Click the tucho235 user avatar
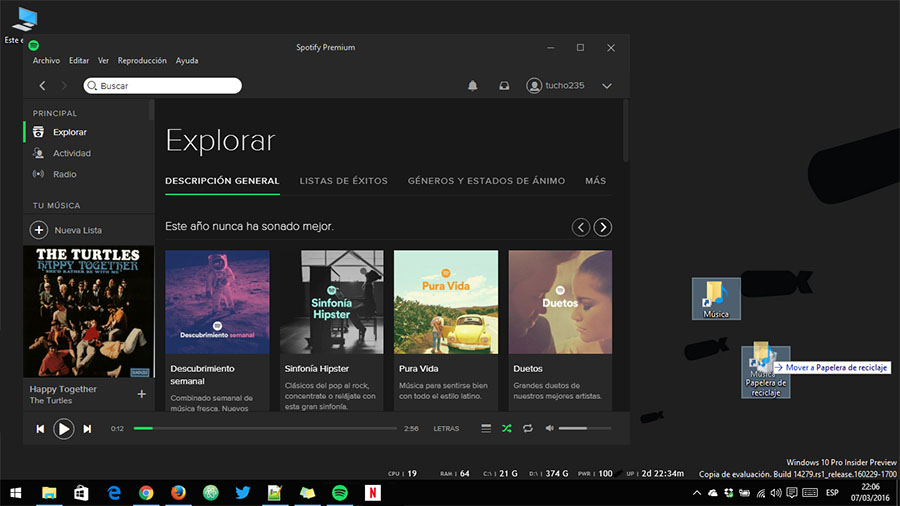Image resolution: width=900 pixels, height=506 pixels. [x=534, y=85]
